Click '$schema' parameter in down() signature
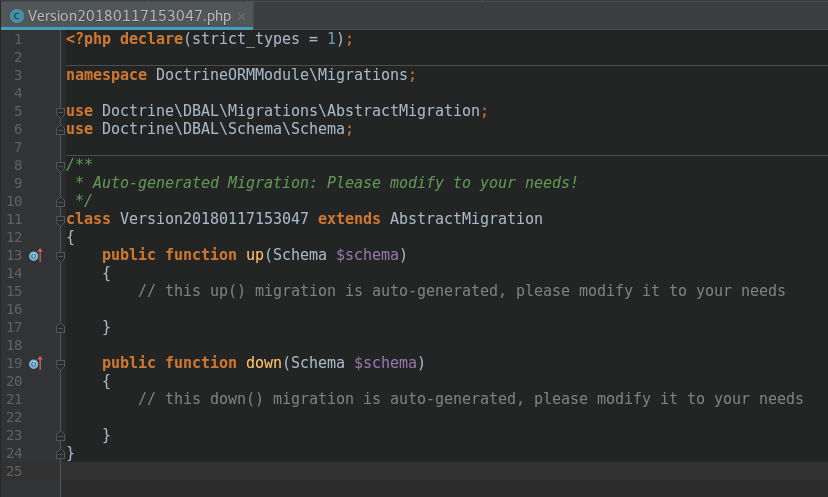The width and height of the screenshot is (828, 497). (x=385, y=363)
